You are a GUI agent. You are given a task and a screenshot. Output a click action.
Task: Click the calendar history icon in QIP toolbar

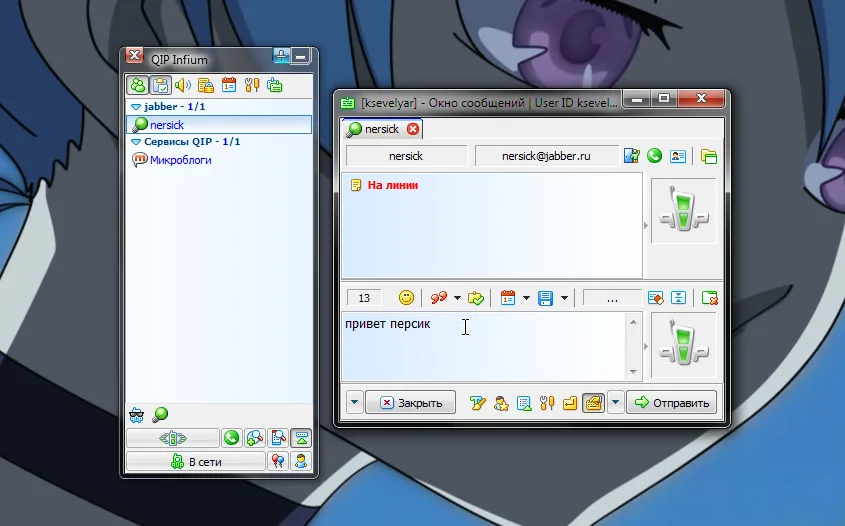click(x=228, y=85)
